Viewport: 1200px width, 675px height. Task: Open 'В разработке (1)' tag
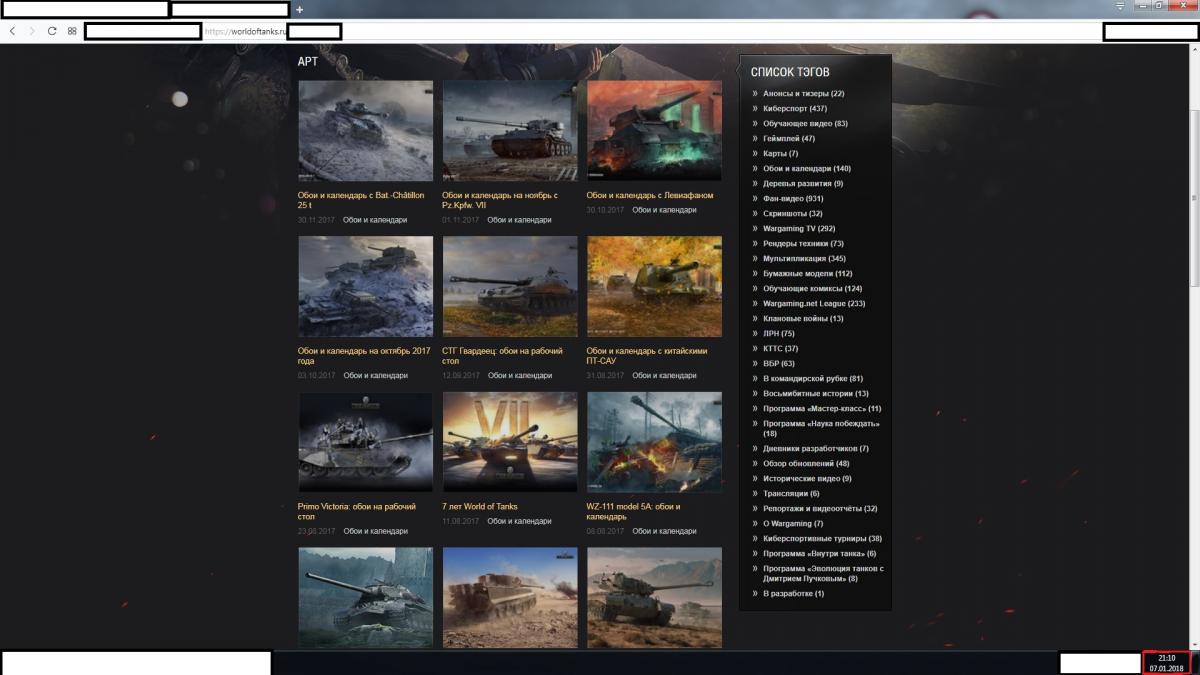pos(793,593)
